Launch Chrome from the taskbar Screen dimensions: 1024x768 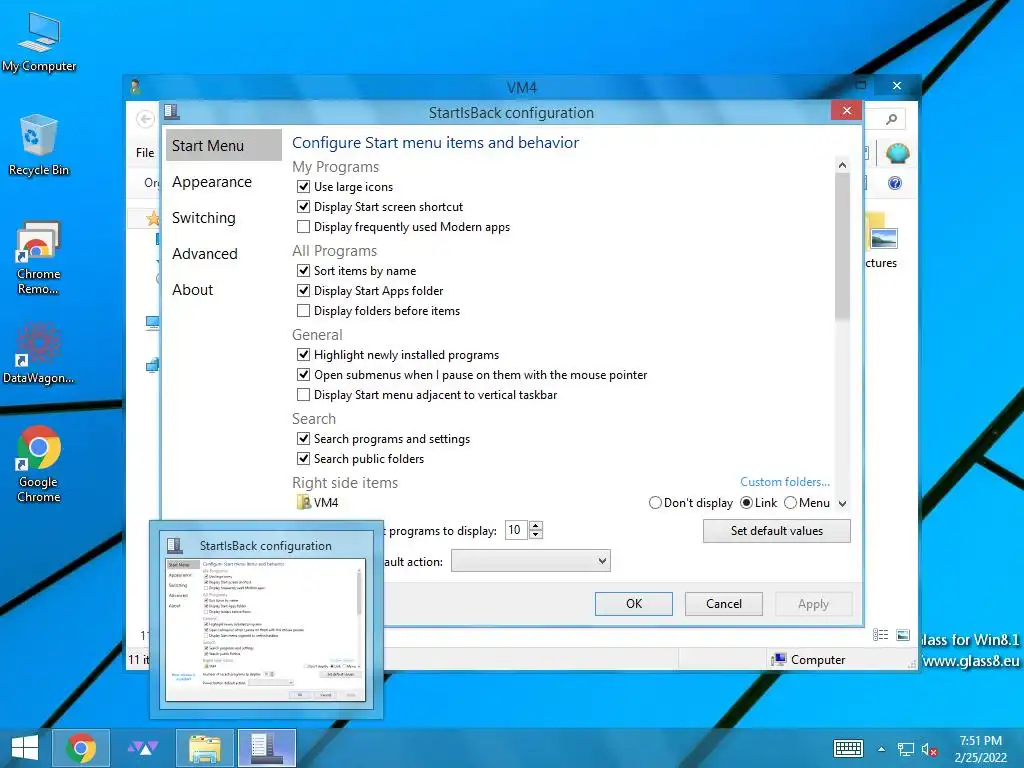coord(80,748)
